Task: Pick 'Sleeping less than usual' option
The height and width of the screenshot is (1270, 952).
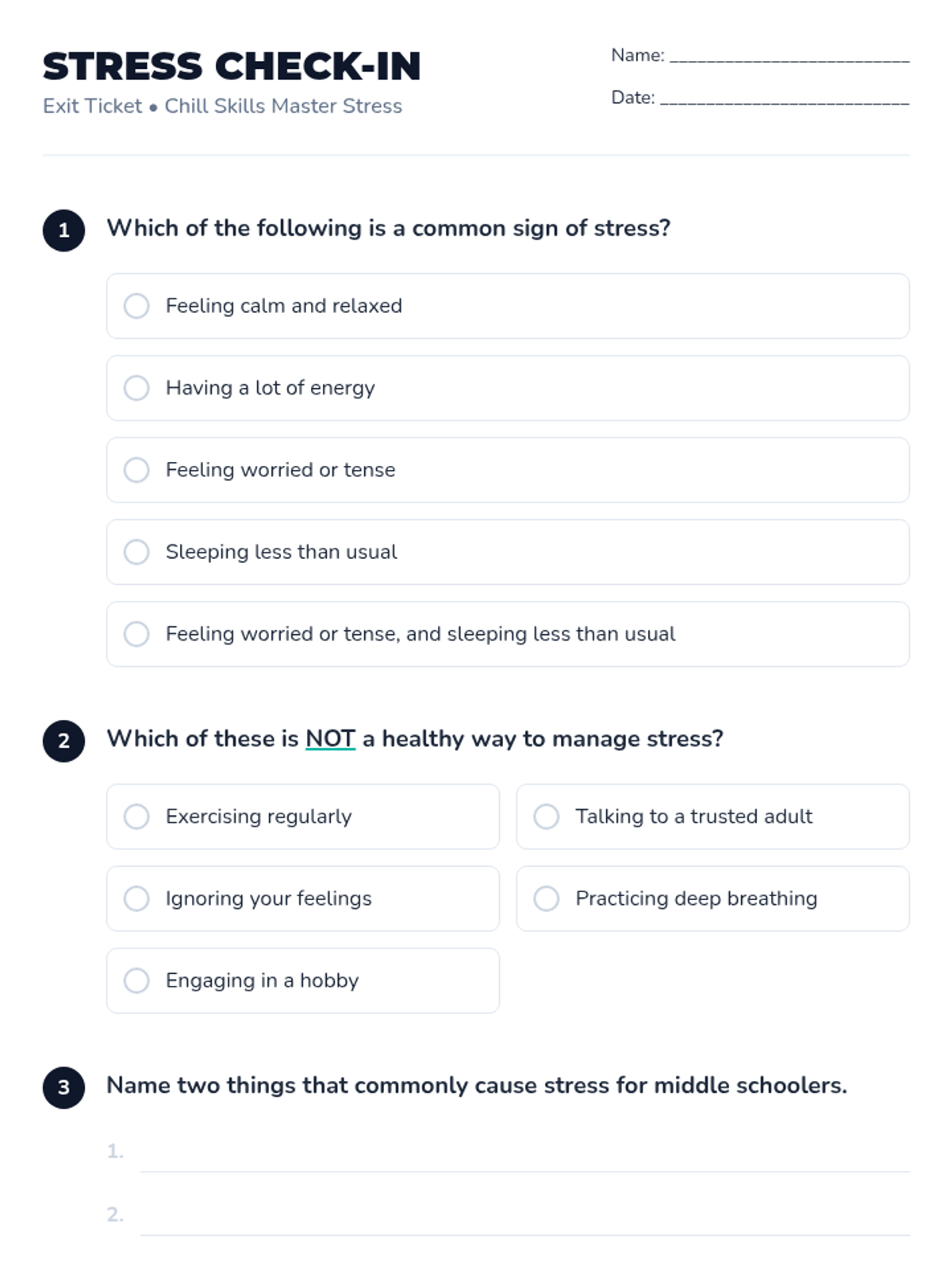Action: pos(136,552)
